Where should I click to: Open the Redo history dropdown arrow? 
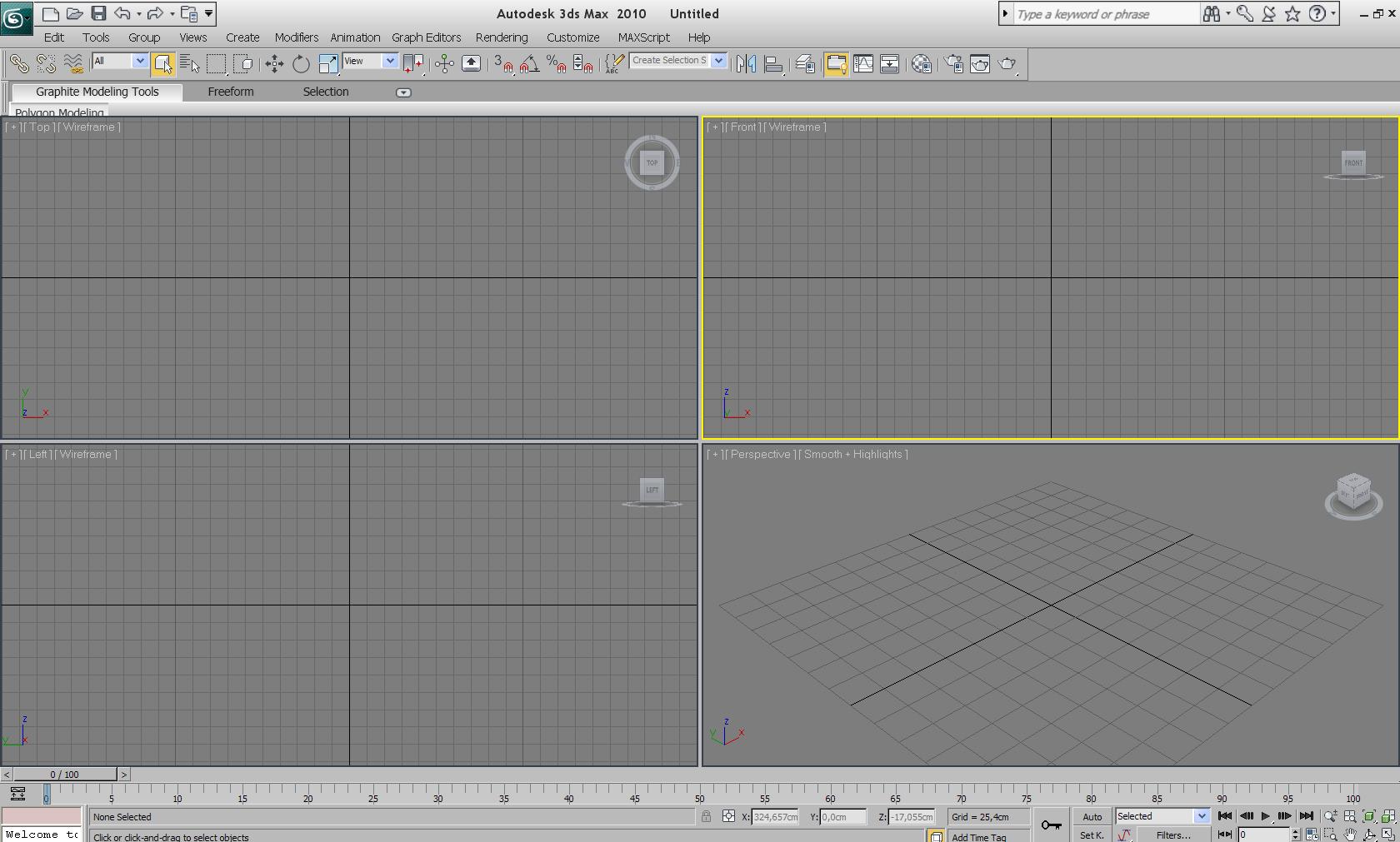(x=172, y=13)
